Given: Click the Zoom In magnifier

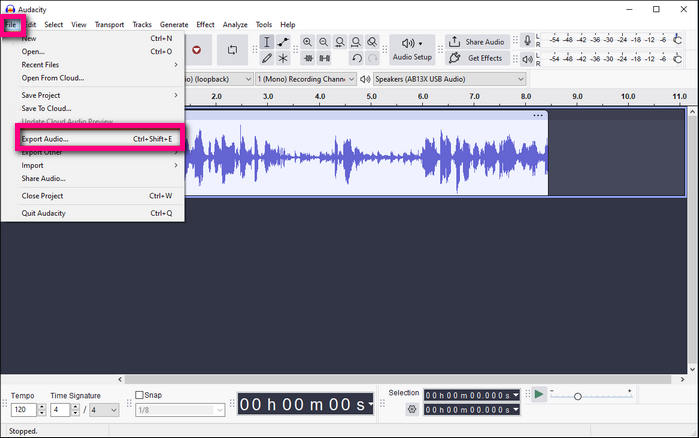Looking at the screenshot, I should [x=307, y=42].
